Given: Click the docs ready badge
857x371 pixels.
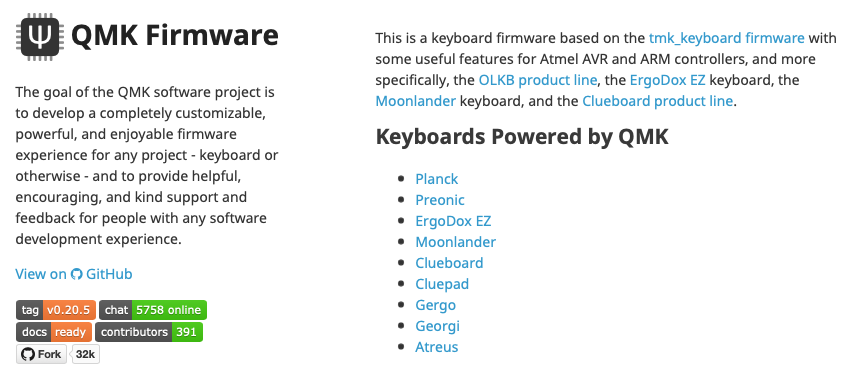Looking at the screenshot, I should click(x=54, y=332).
